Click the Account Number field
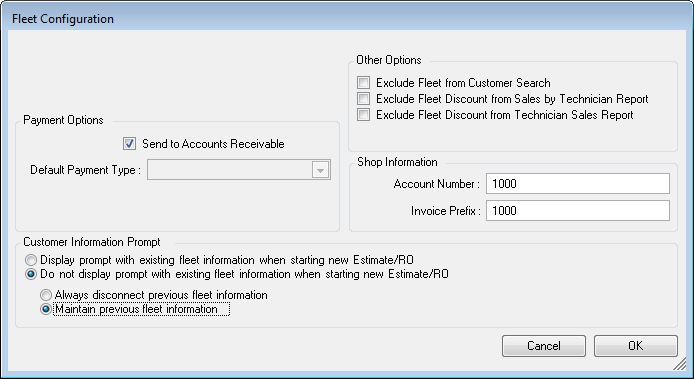 click(578, 184)
